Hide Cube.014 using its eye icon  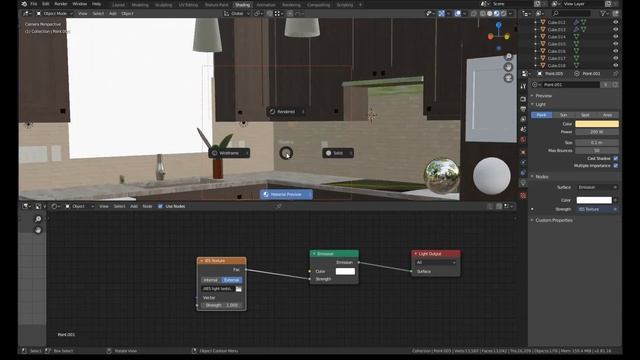[x=616, y=37]
